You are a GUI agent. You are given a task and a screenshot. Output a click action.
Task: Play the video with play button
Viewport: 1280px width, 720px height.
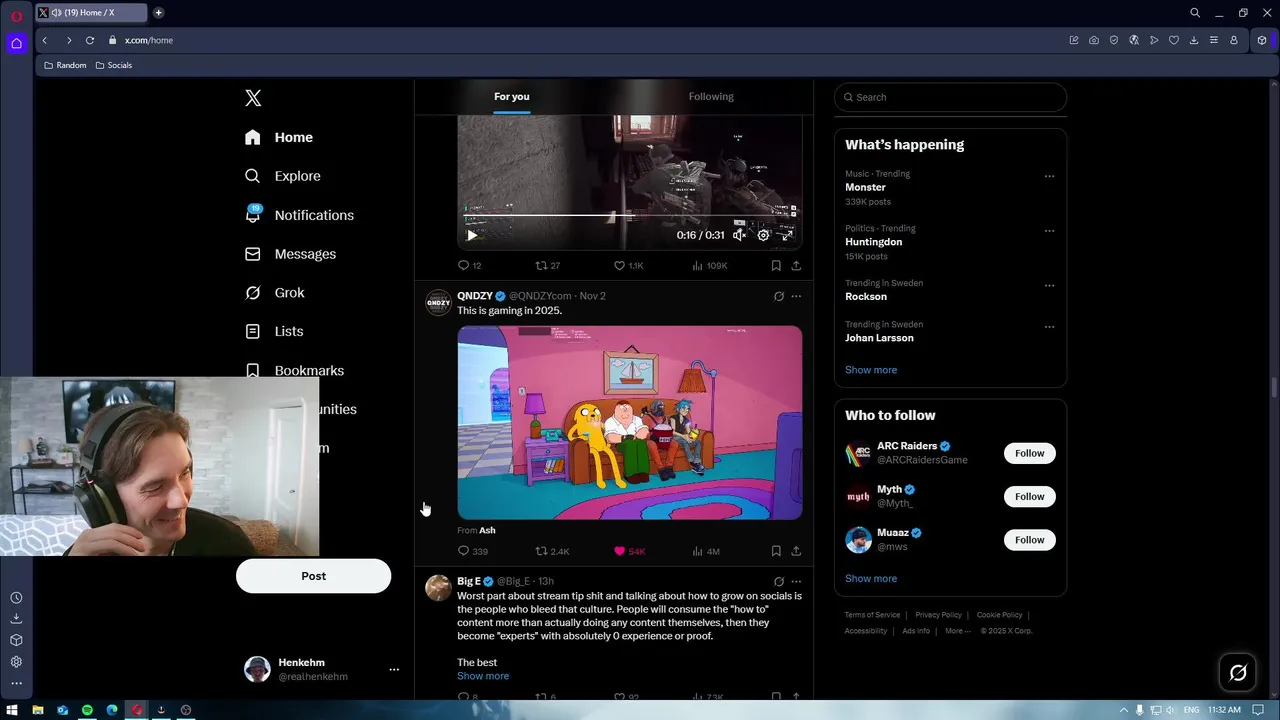pyautogui.click(x=472, y=236)
